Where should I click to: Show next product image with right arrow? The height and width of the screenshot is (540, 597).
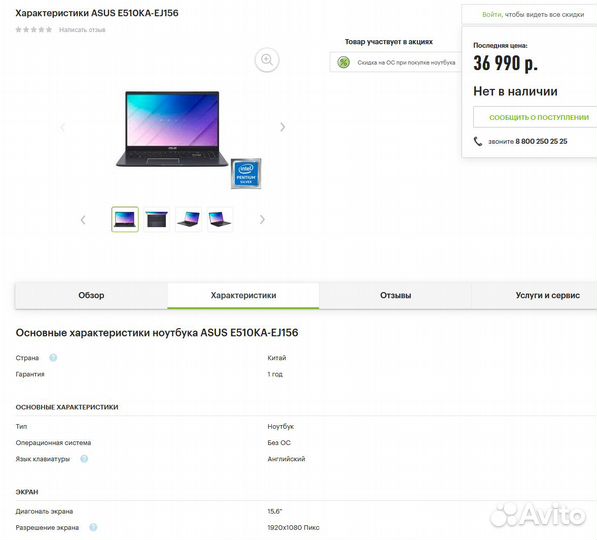[283, 127]
